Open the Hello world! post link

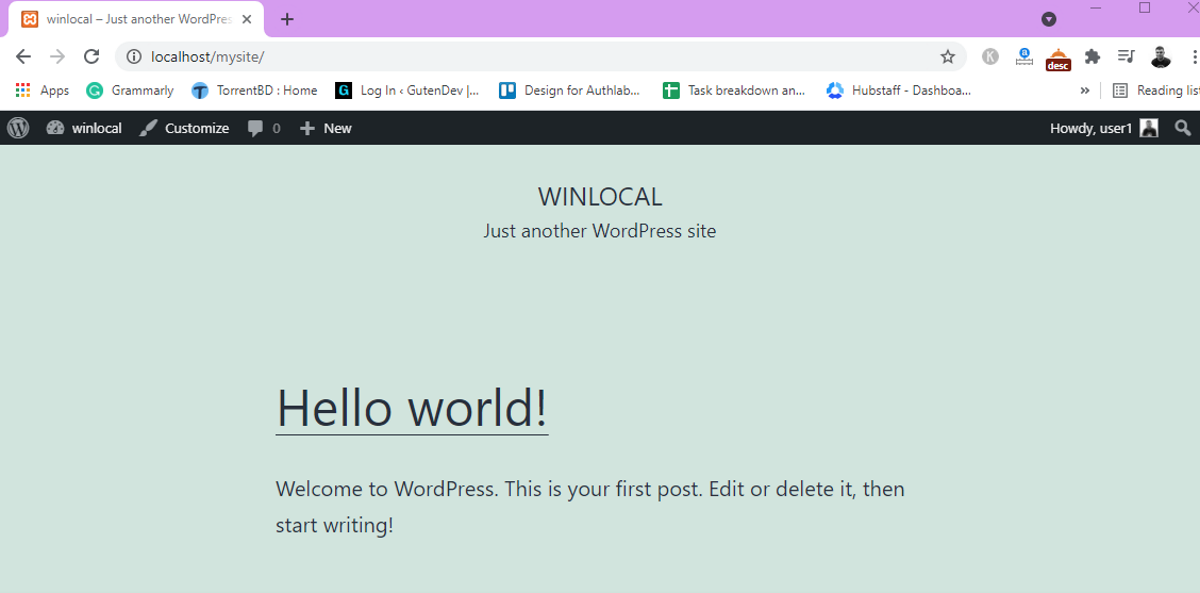pyautogui.click(x=411, y=408)
